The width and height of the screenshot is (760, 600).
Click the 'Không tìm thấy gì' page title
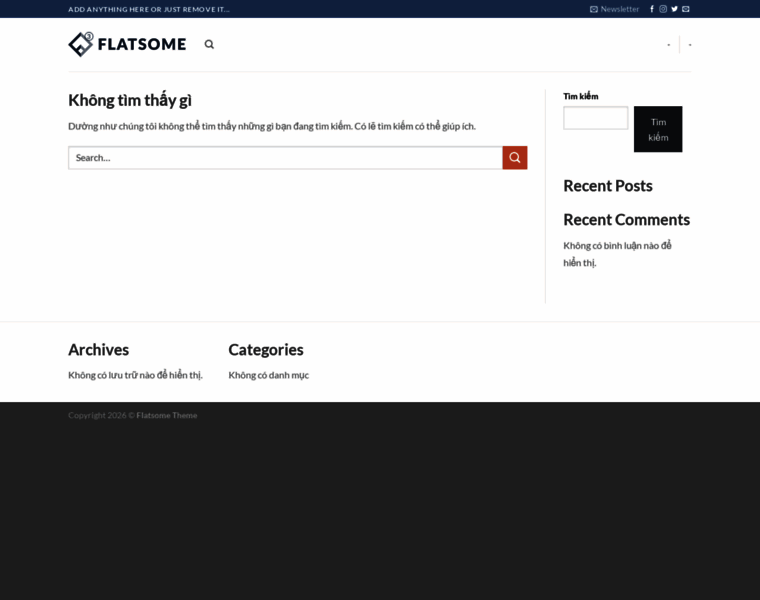click(x=130, y=100)
